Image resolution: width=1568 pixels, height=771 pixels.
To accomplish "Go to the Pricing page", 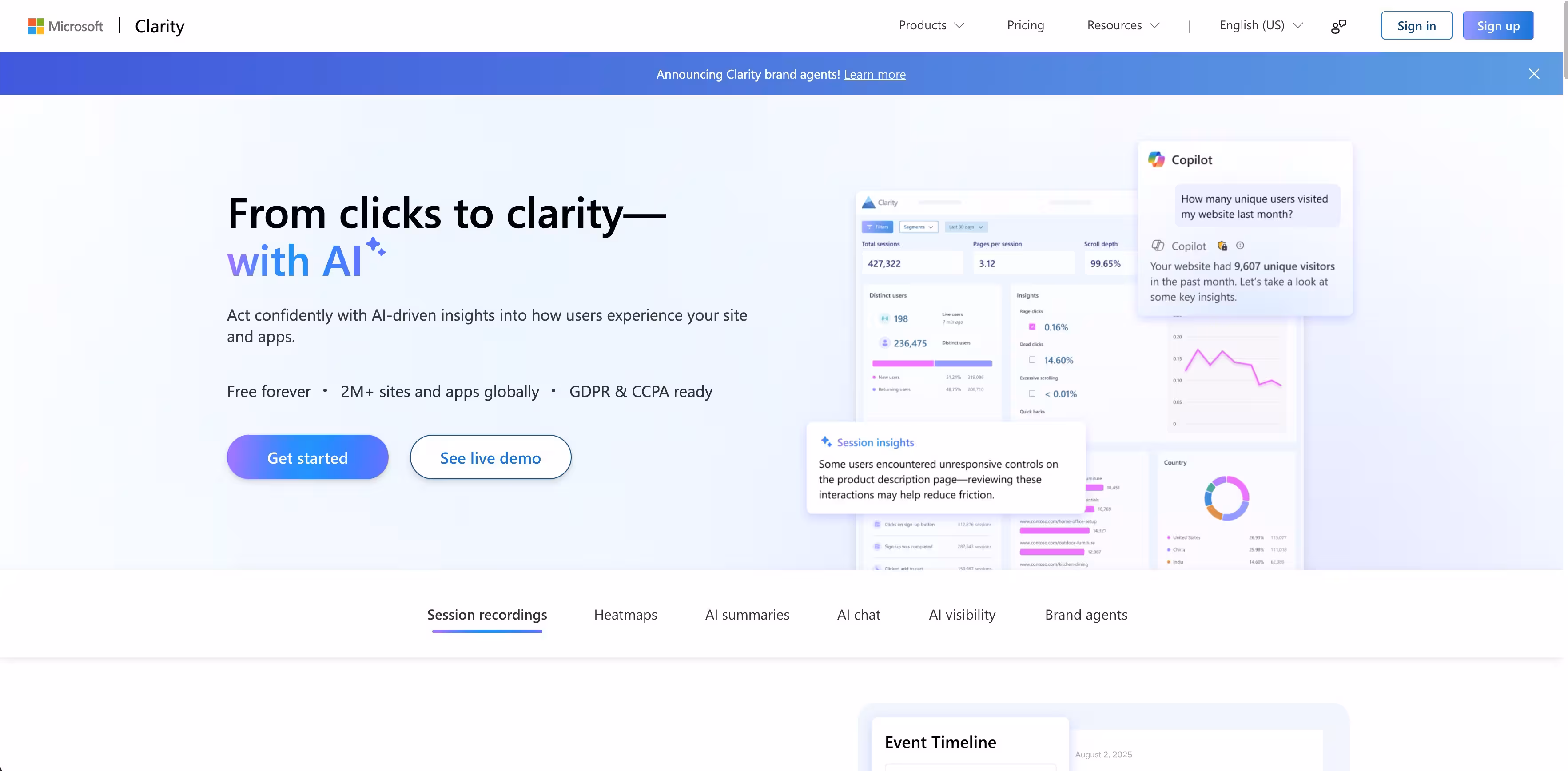I will 1025,26.
